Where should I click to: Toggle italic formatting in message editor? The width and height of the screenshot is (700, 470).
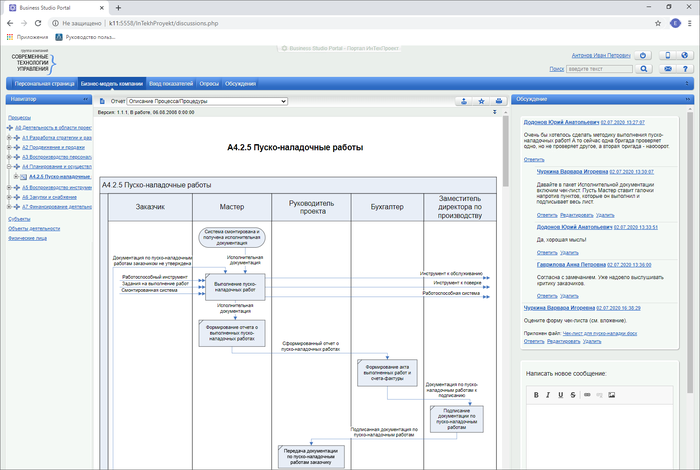pyautogui.click(x=548, y=395)
